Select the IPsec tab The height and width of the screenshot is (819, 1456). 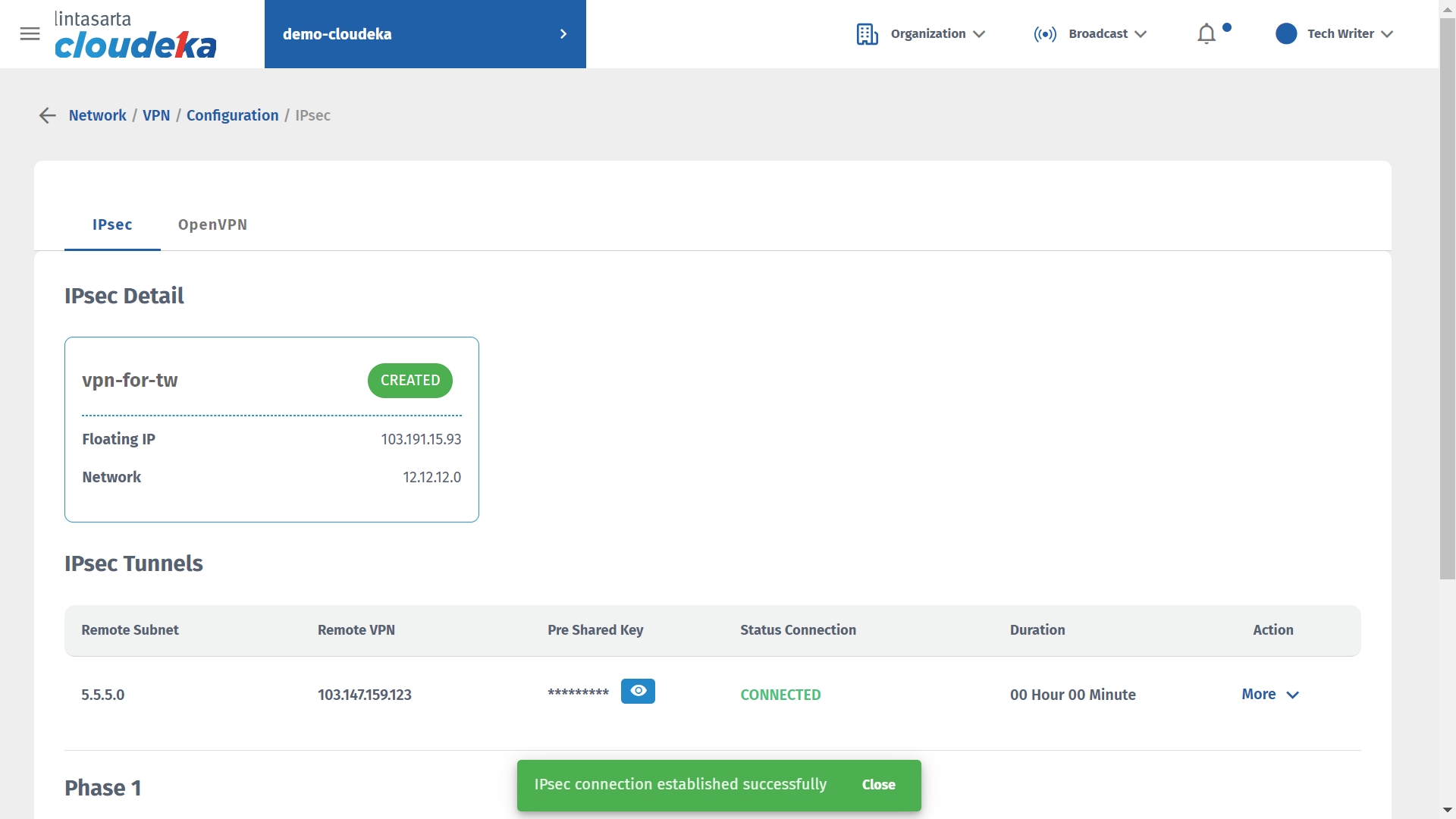tap(112, 224)
